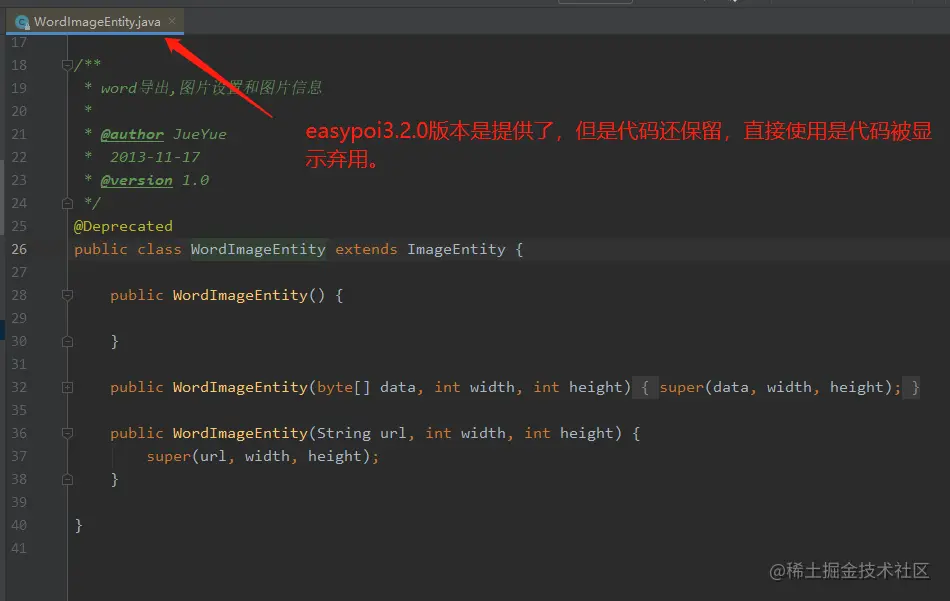Click the extends keyword
The width and height of the screenshot is (950, 601).
(366, 249)
